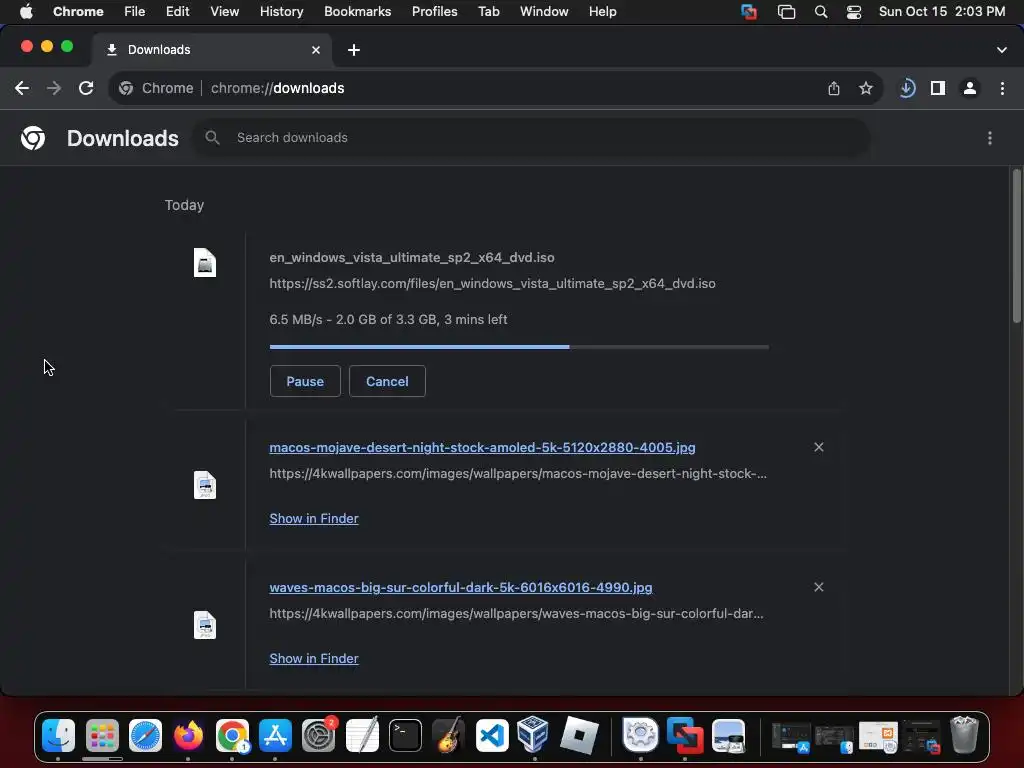The width and height of the screenshot is (1024, 768).
Task: Expand the tab search chevron
Action: coord(1002,50)
